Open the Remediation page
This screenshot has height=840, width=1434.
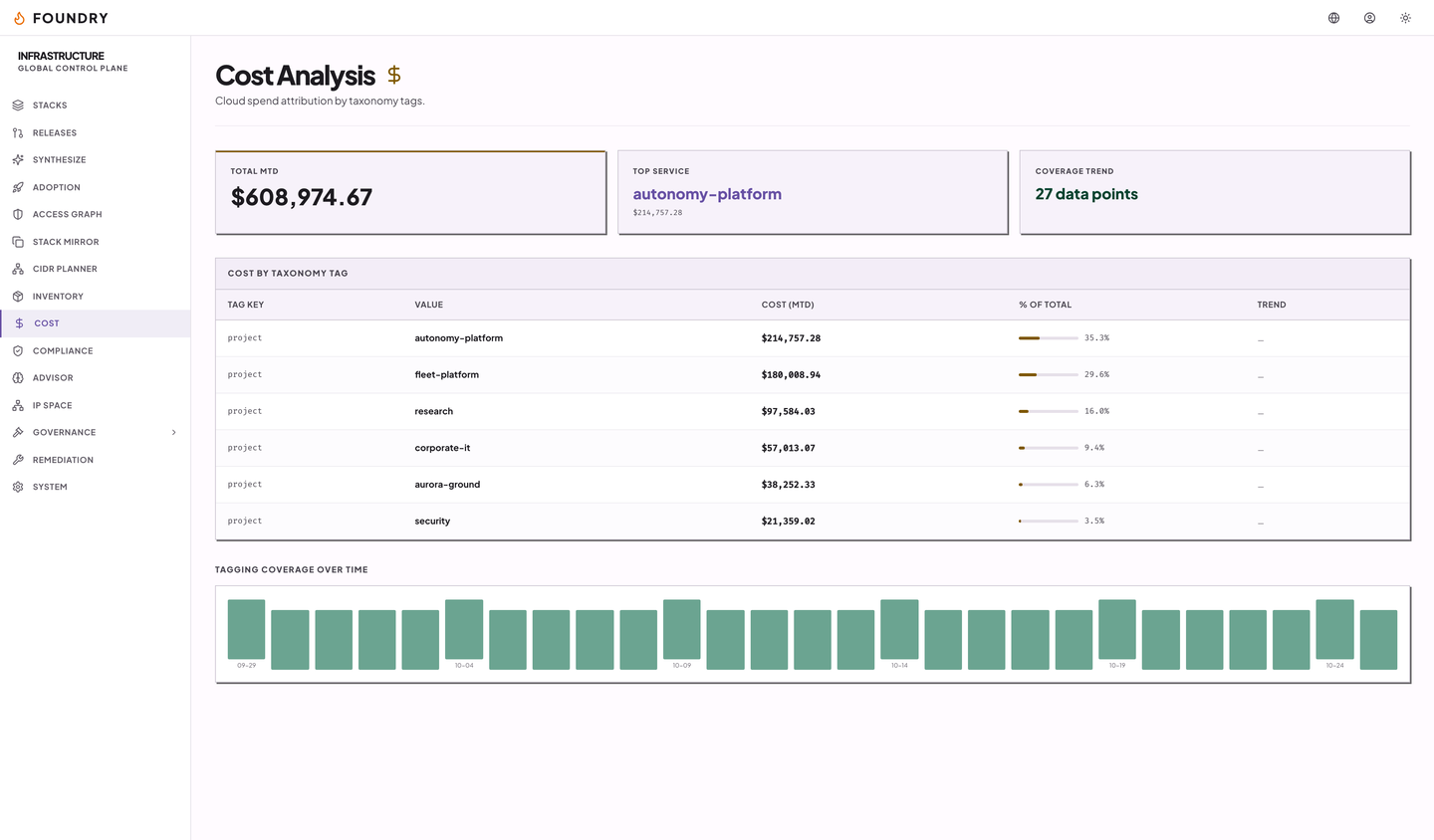[x=95, y=460]
